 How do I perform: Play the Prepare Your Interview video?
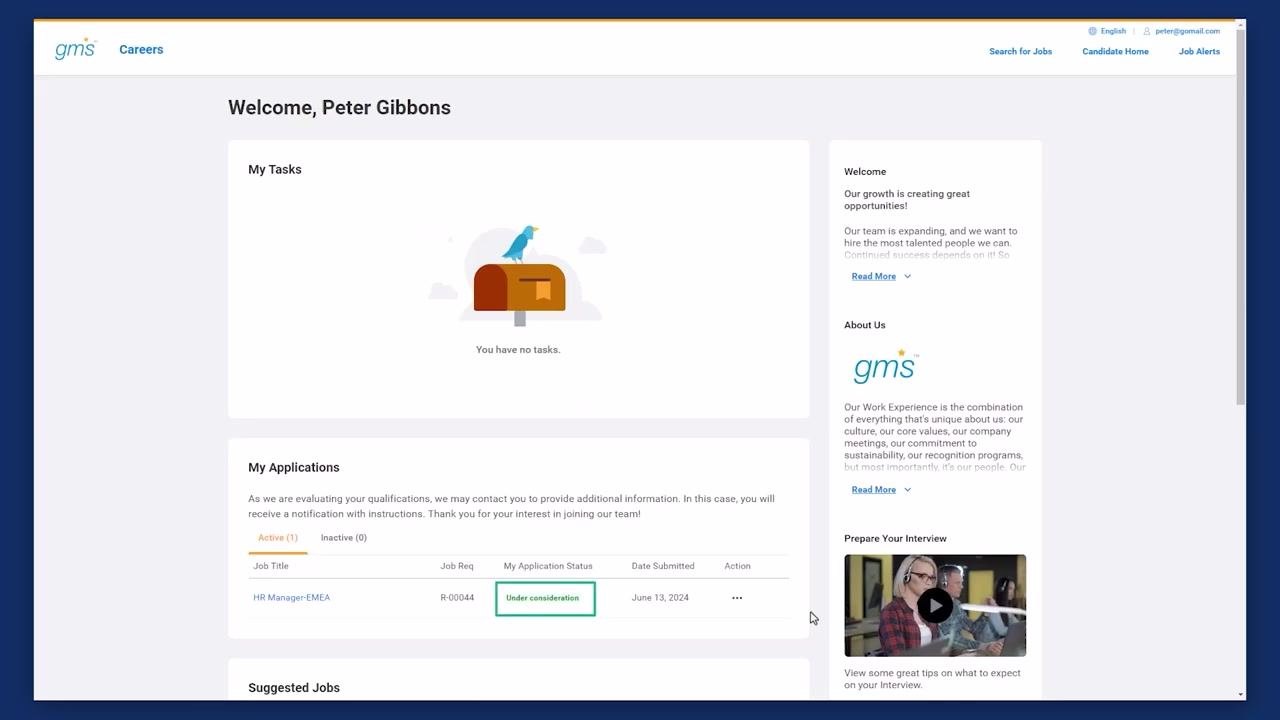(x=935, y=605)
